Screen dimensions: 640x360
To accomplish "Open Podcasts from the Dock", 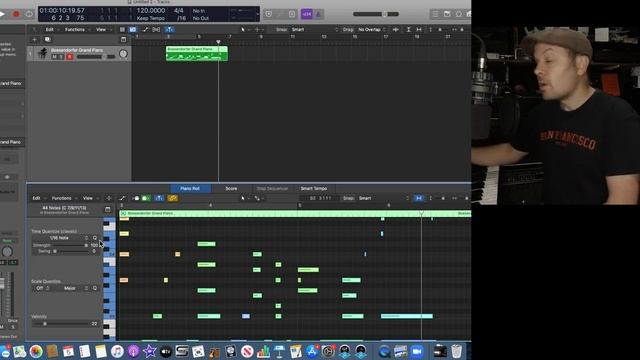I will point(133,351).
